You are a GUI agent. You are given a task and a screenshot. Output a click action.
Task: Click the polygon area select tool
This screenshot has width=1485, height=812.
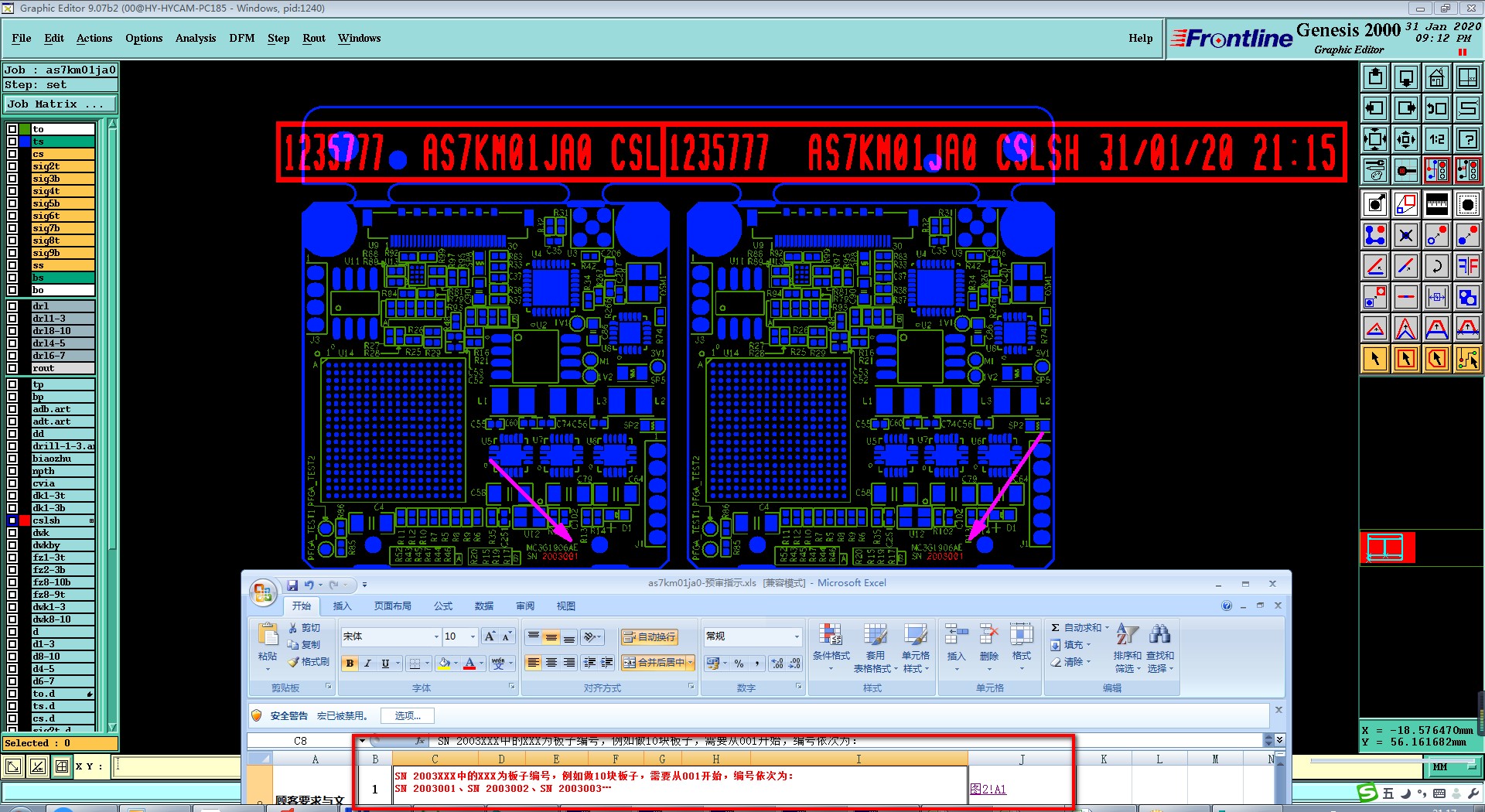point(1436,358)
